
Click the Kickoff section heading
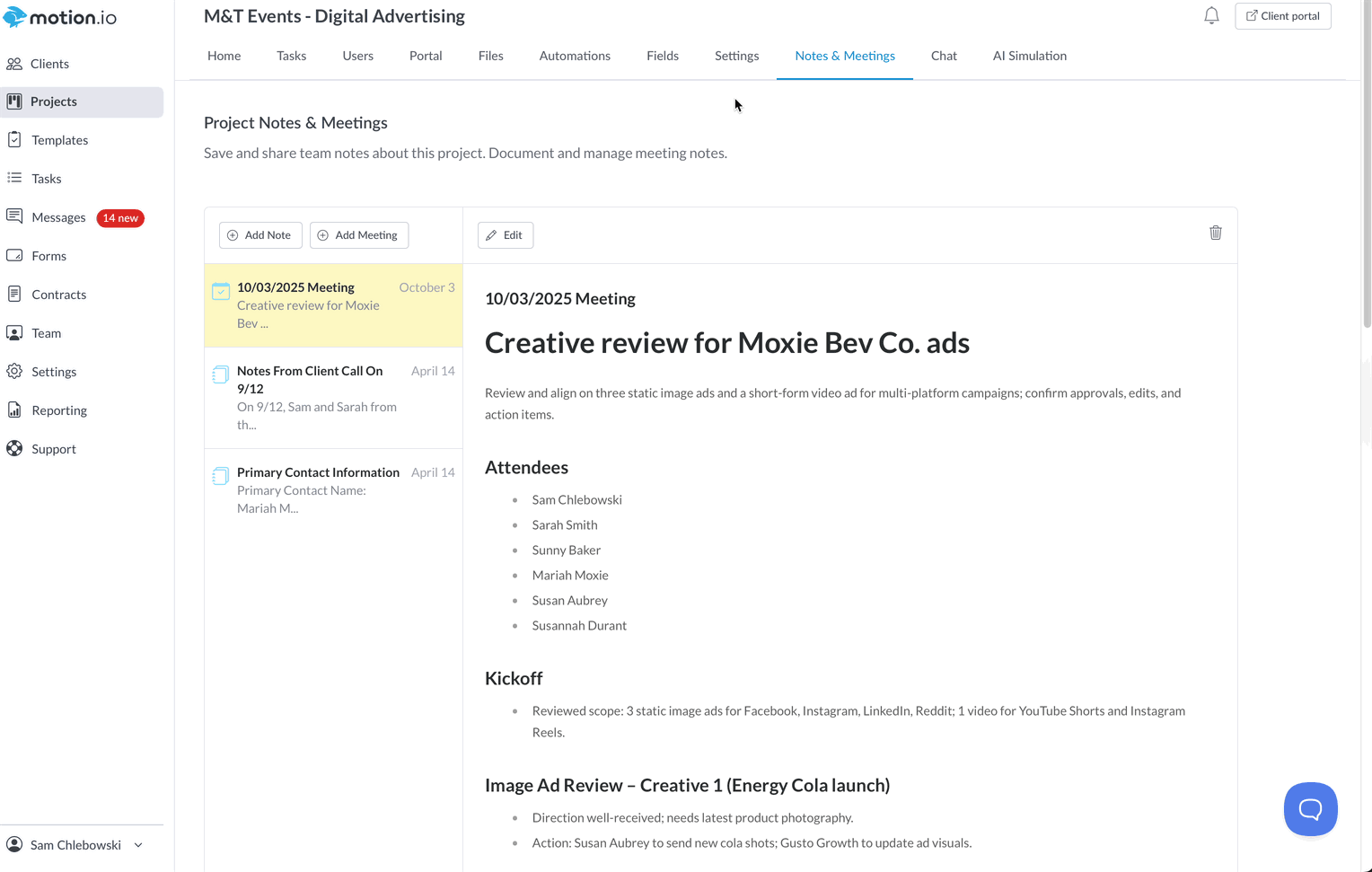click(x=514, y=678)
